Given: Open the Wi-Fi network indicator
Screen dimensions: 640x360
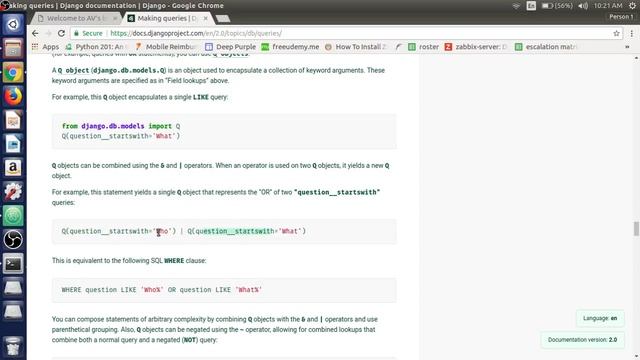Looking at the screenshot, I should pos(516,6).
